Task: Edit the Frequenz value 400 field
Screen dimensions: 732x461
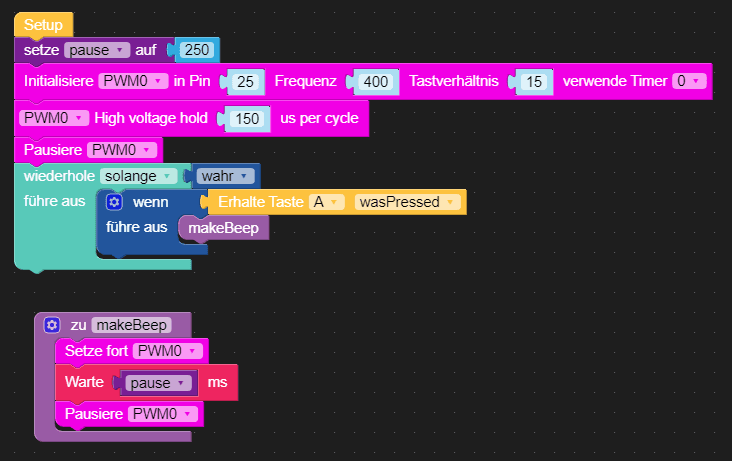Action: pyautogui.click(x=377, y=82)
